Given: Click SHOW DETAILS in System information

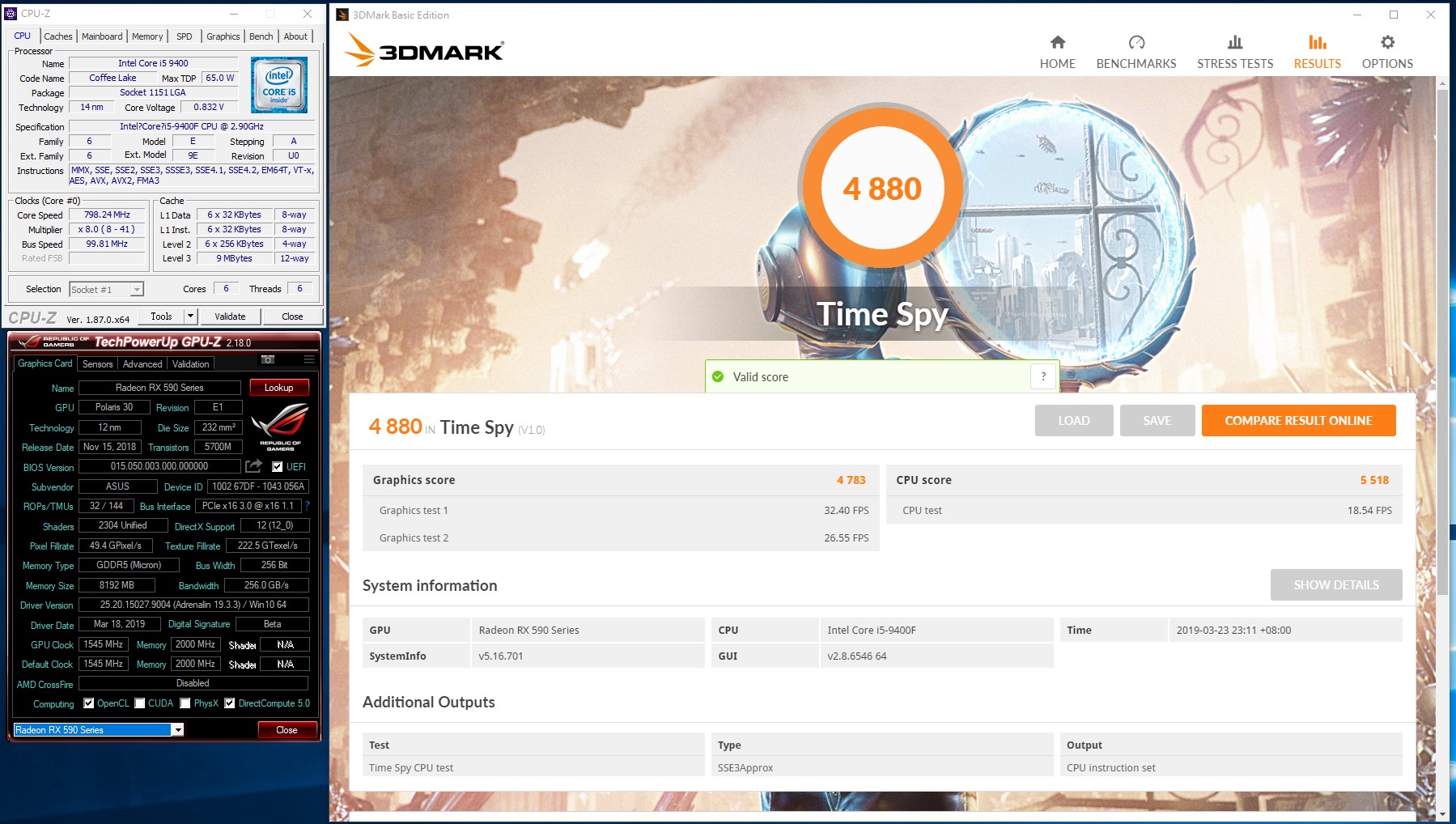Looking at the screenshot, I should 1336,584.
